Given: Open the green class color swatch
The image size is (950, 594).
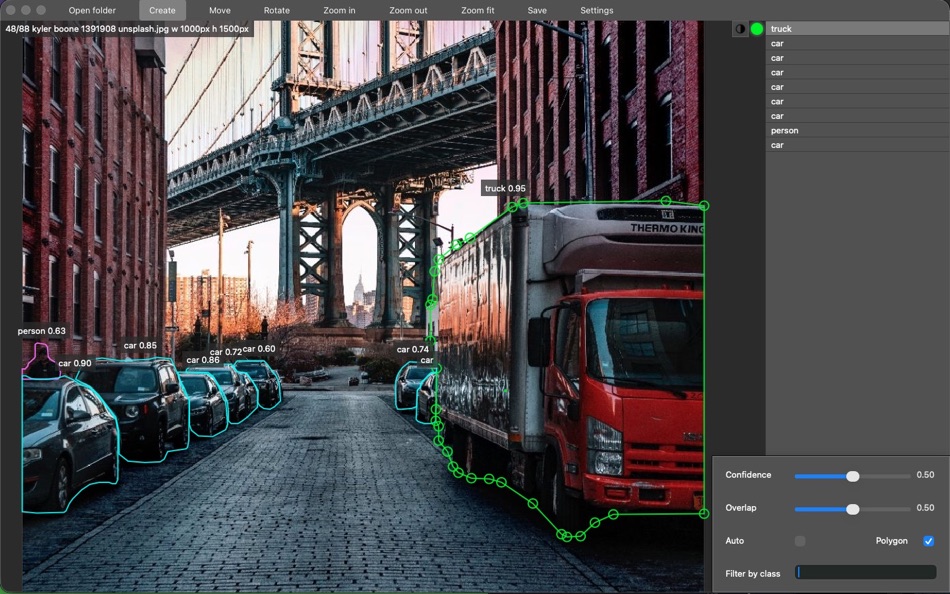Looking at the screenshot, I should [x=757, y=28].
